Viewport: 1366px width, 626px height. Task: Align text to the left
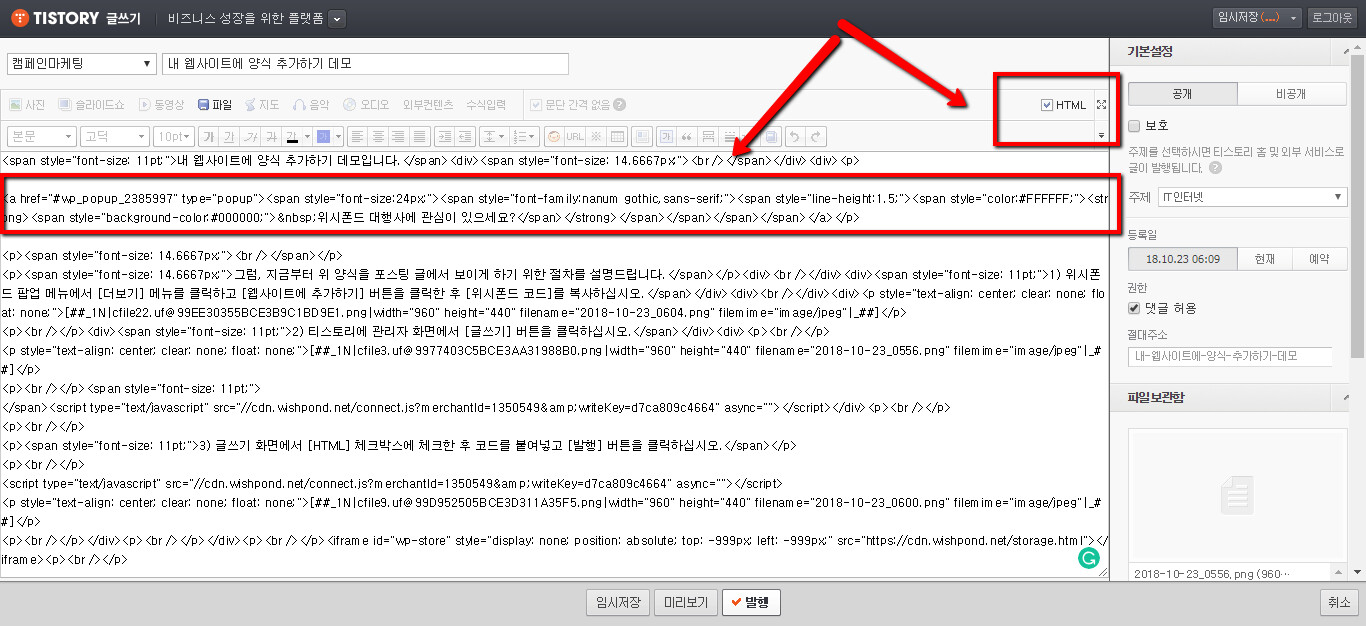(x=358, y=136)
